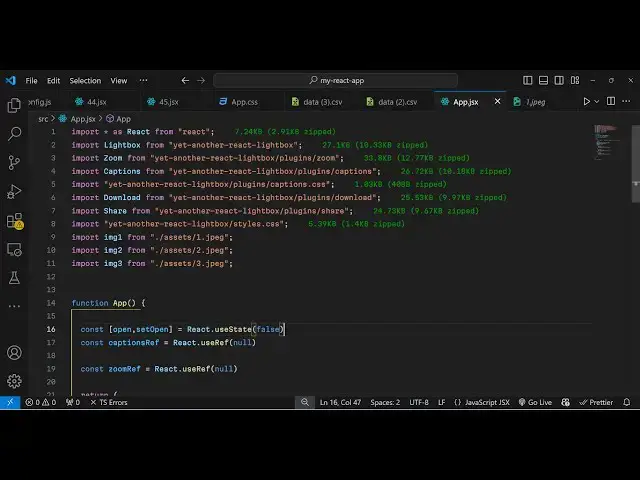Run the code with the play button
Image resolution: width=640 pixels, height=480 pixels.
coord(587,101)
